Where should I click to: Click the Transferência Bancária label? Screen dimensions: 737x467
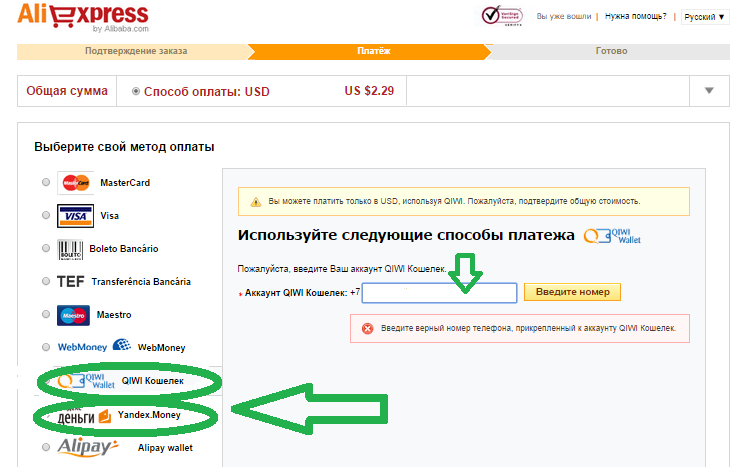141,282
